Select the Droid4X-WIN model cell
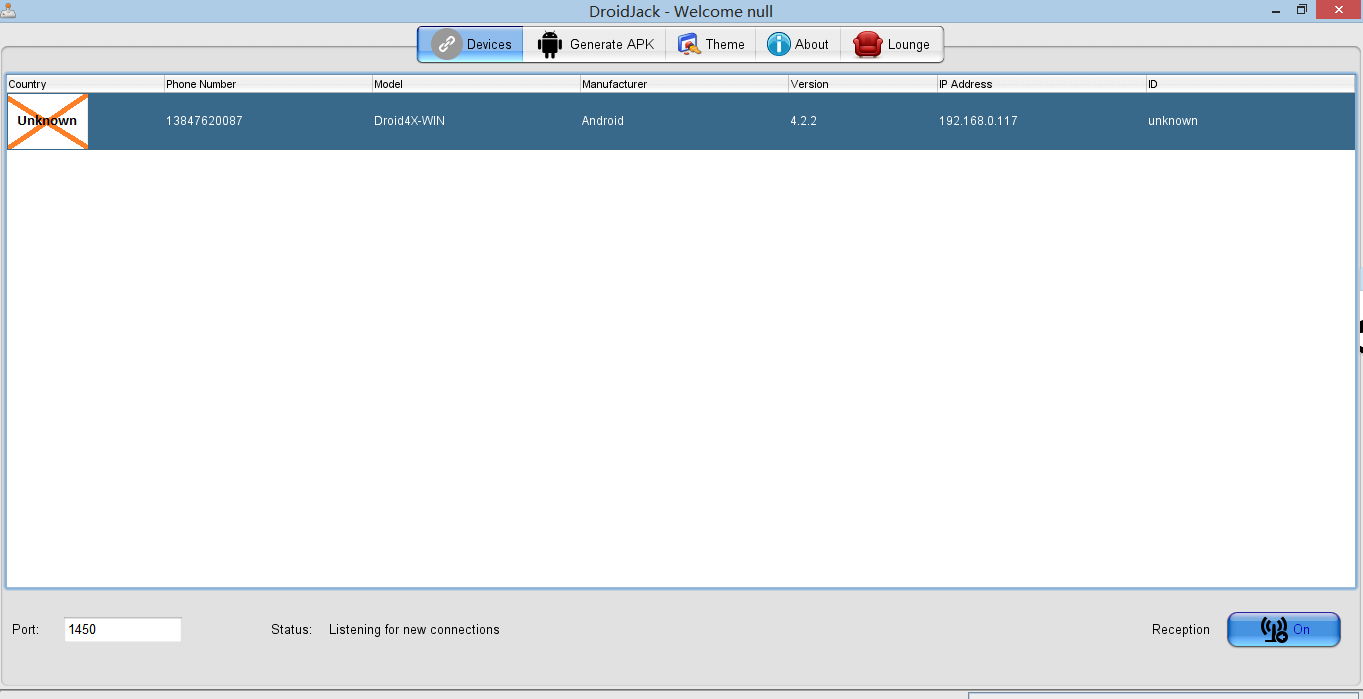 click(x=476, y=121)
